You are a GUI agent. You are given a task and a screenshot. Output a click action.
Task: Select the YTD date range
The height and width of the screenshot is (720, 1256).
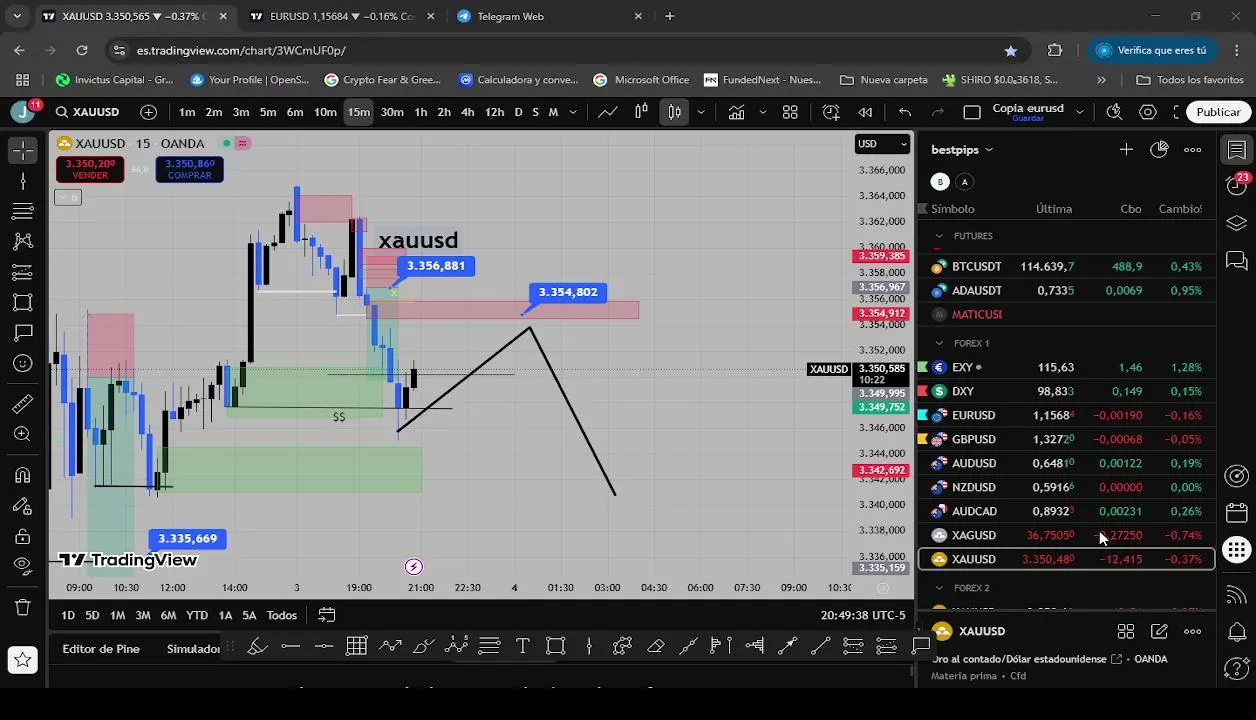197,615
